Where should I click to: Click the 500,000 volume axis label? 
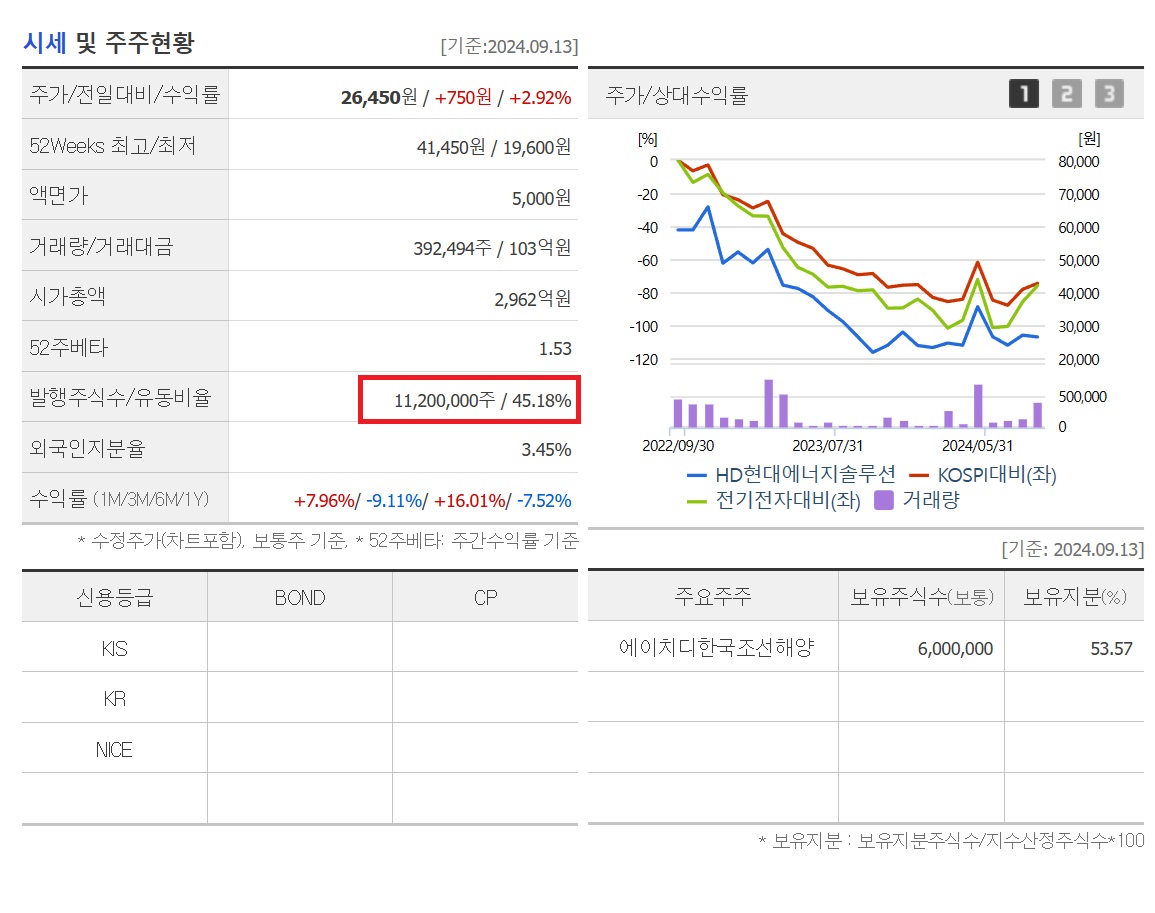coord(1082,396)
